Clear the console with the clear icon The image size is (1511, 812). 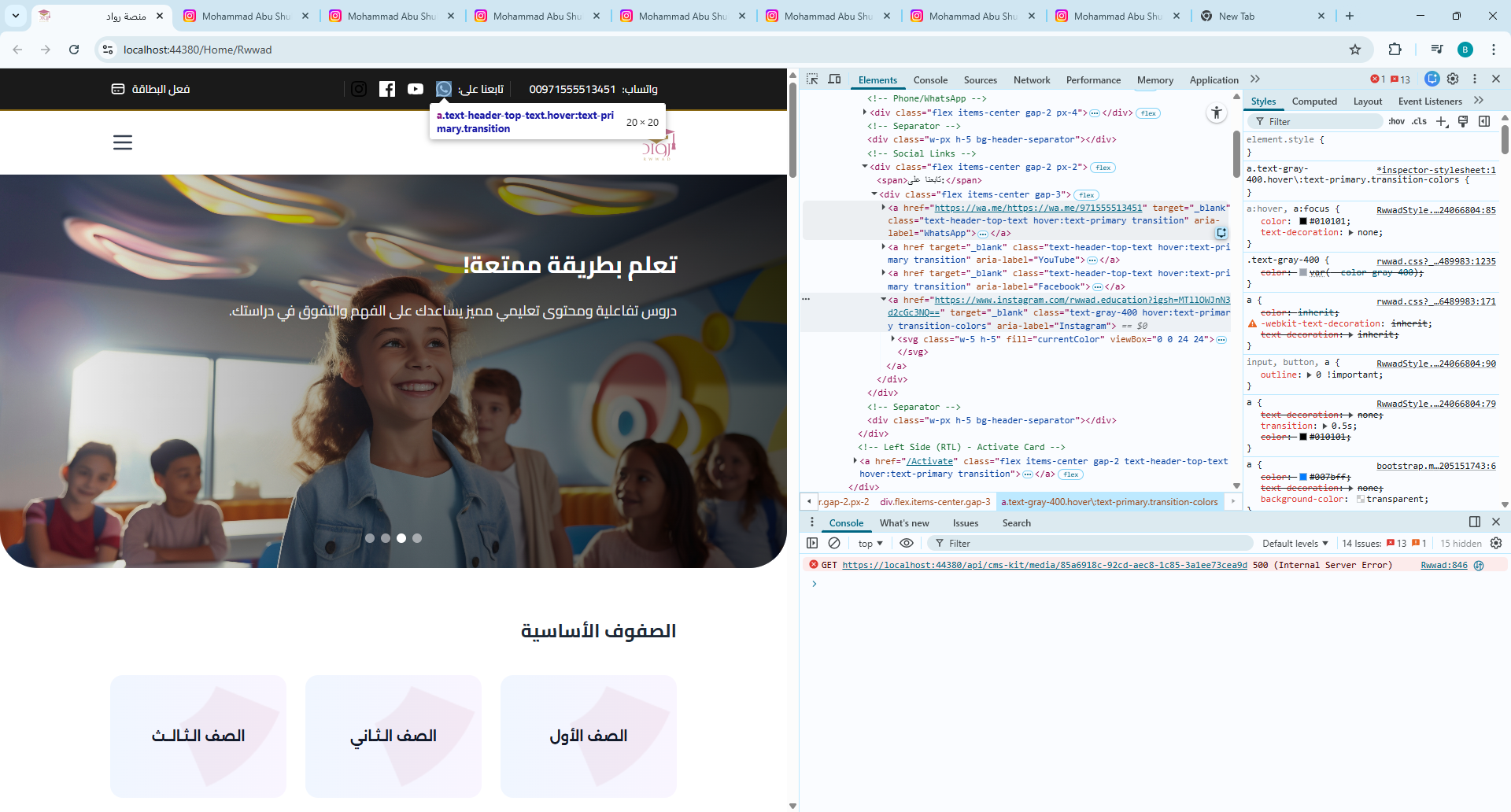click(x=834, y=544)
